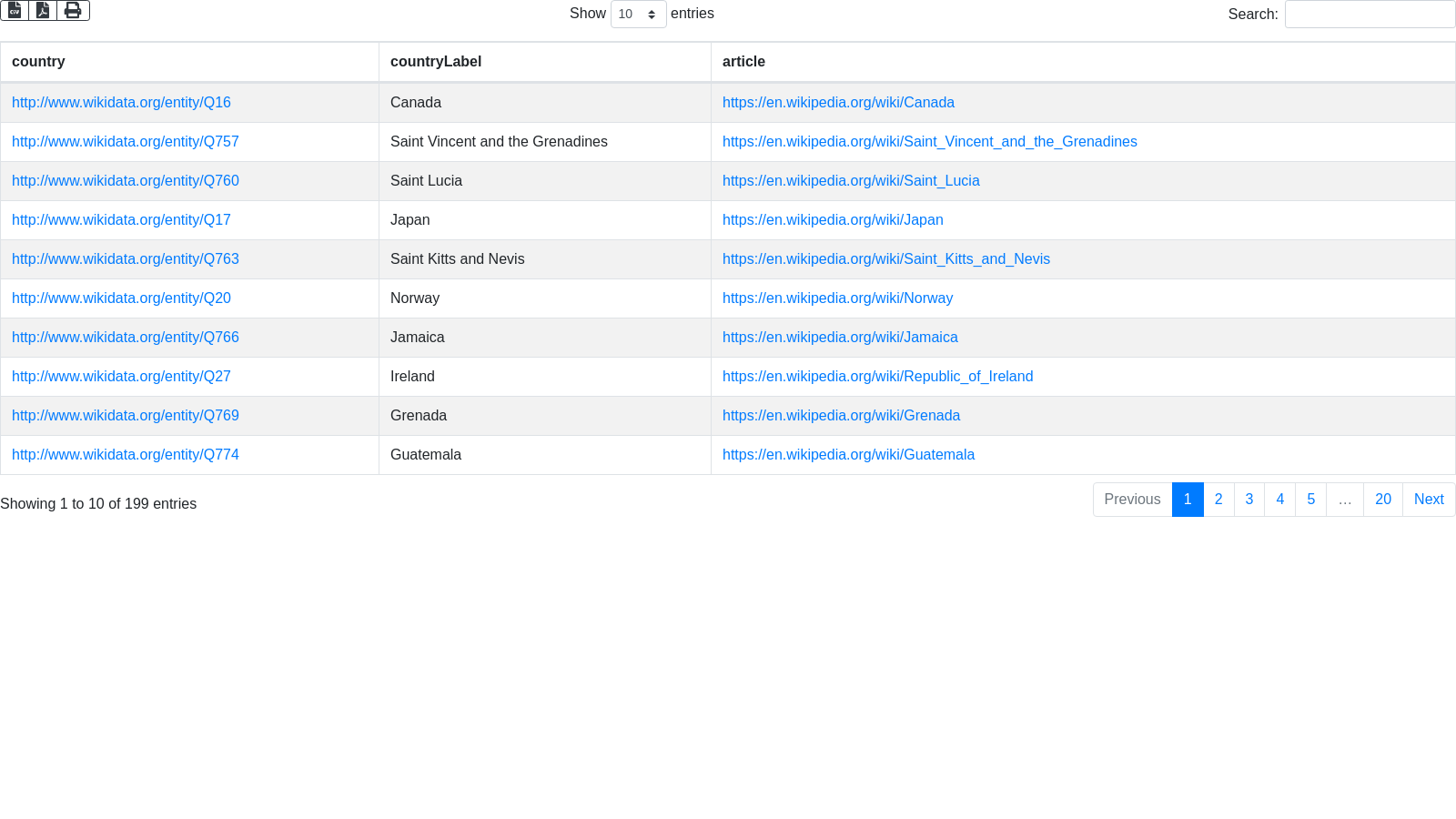Open the Republic_of_Ireland Wikipedia link
The image size is (1456, 819).
coord(877,377)
